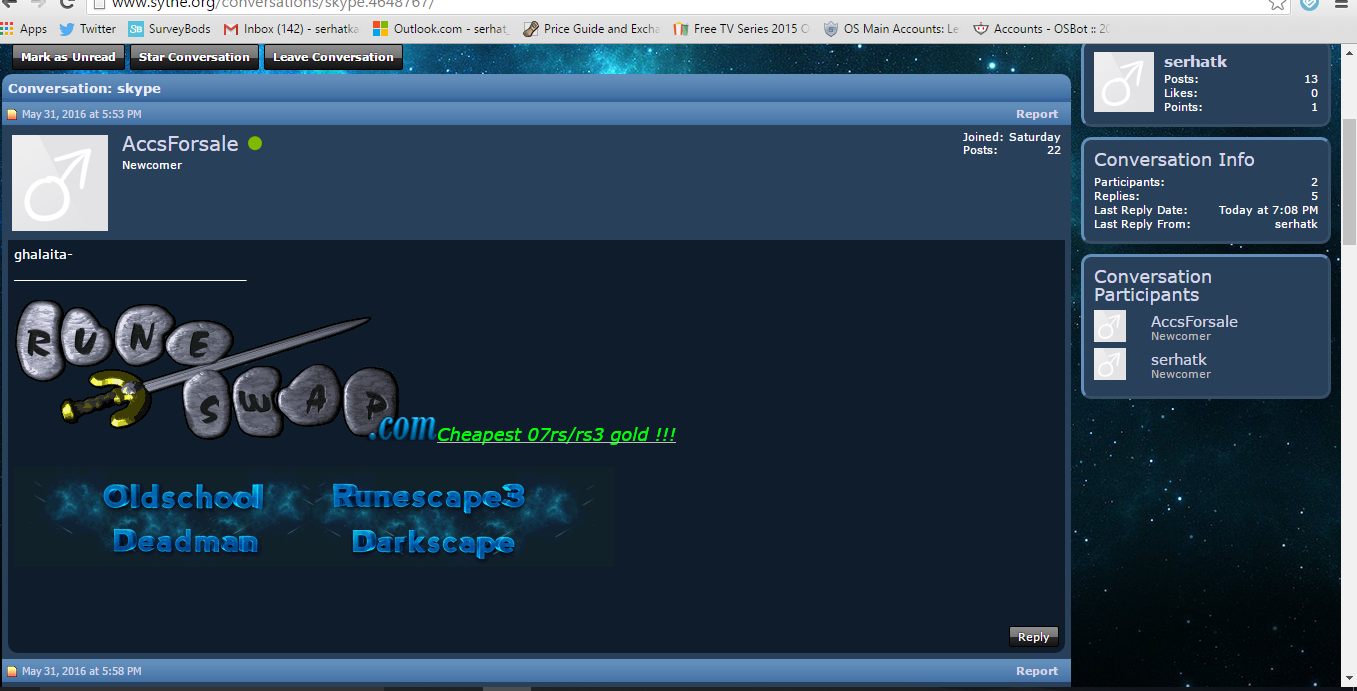
Task: Open the Last Reply From serhatk link
Action: tap(1296, 224)
